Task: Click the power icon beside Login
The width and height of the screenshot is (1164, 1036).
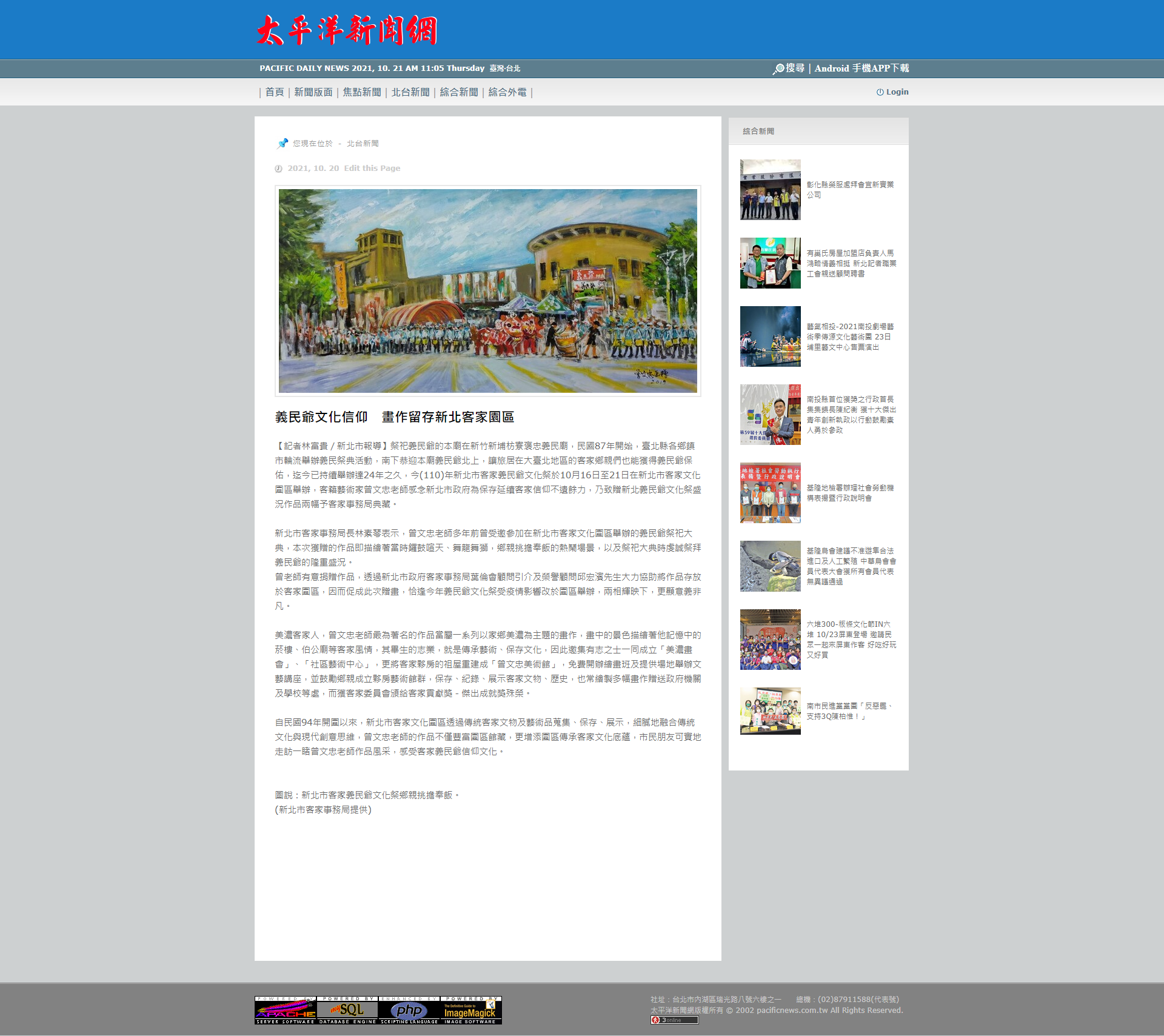Action: [880, 92]
